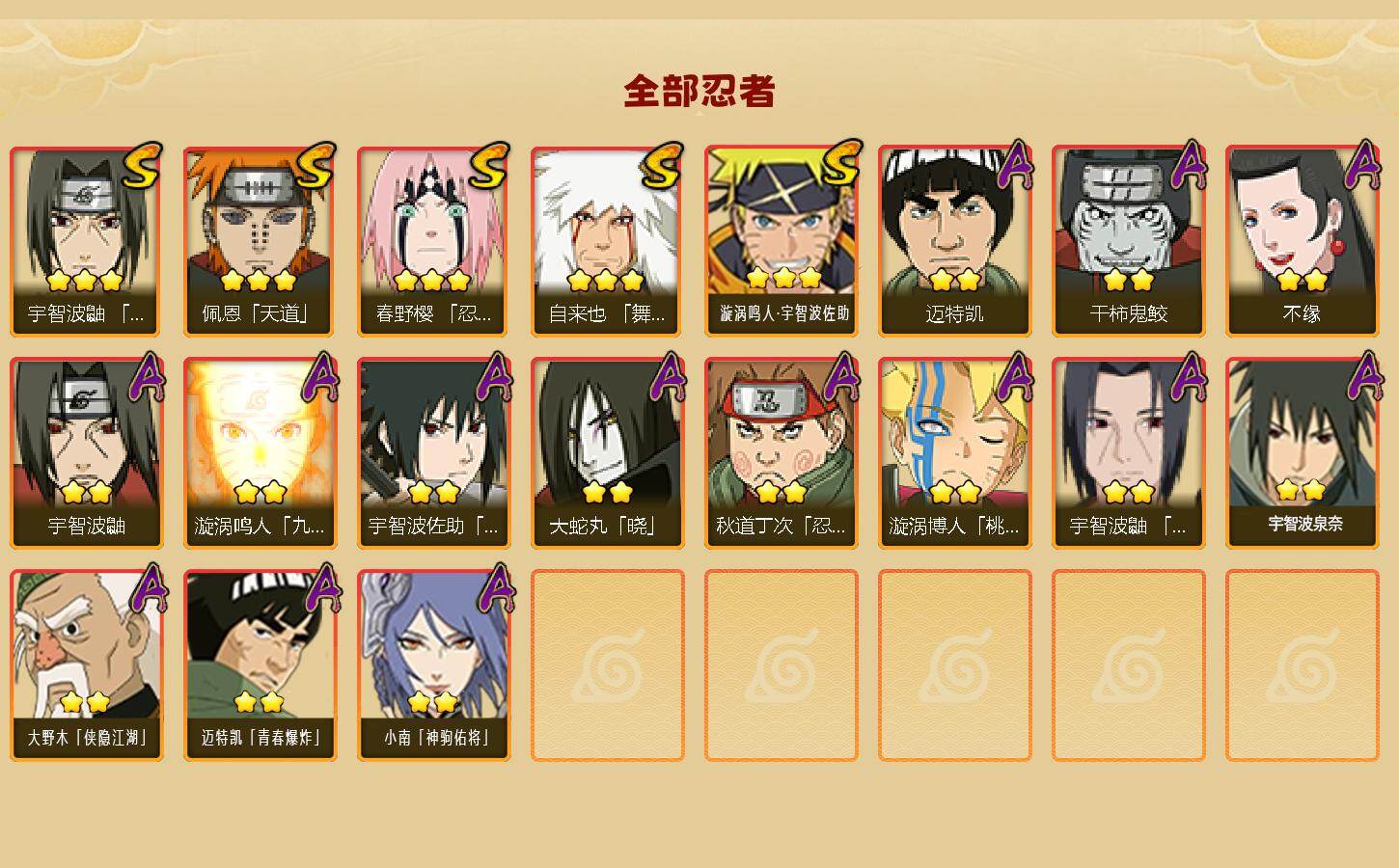Click the A rank badge on 不缘 card
Viewport: 1399px width, 868px height.
(x=1362, y=164)
